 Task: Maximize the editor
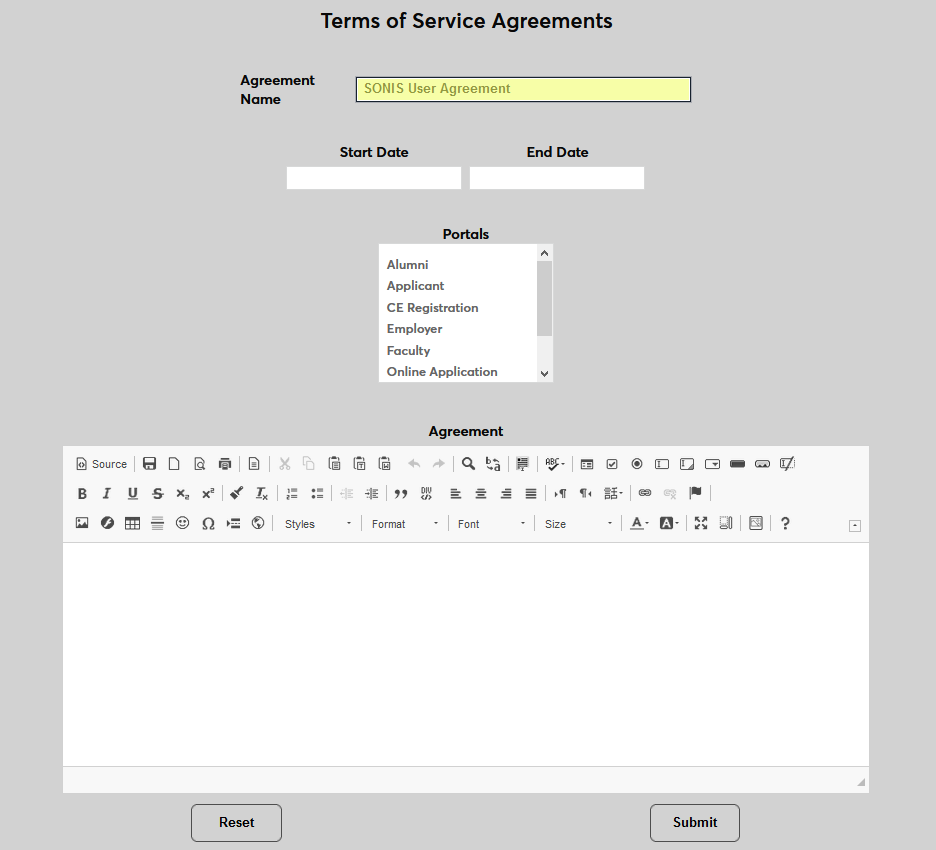coord(701,523)
